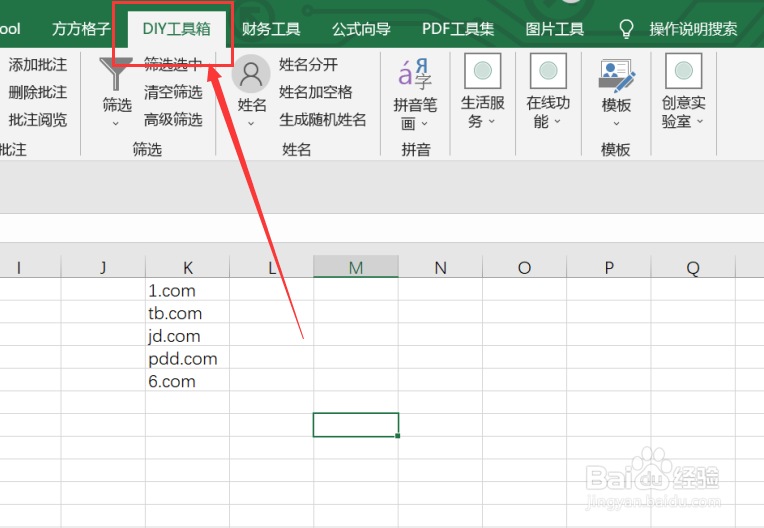Click 添加批注 button
Image resolution: width=764 pixels, height=528 pixels.
(38, 64)
